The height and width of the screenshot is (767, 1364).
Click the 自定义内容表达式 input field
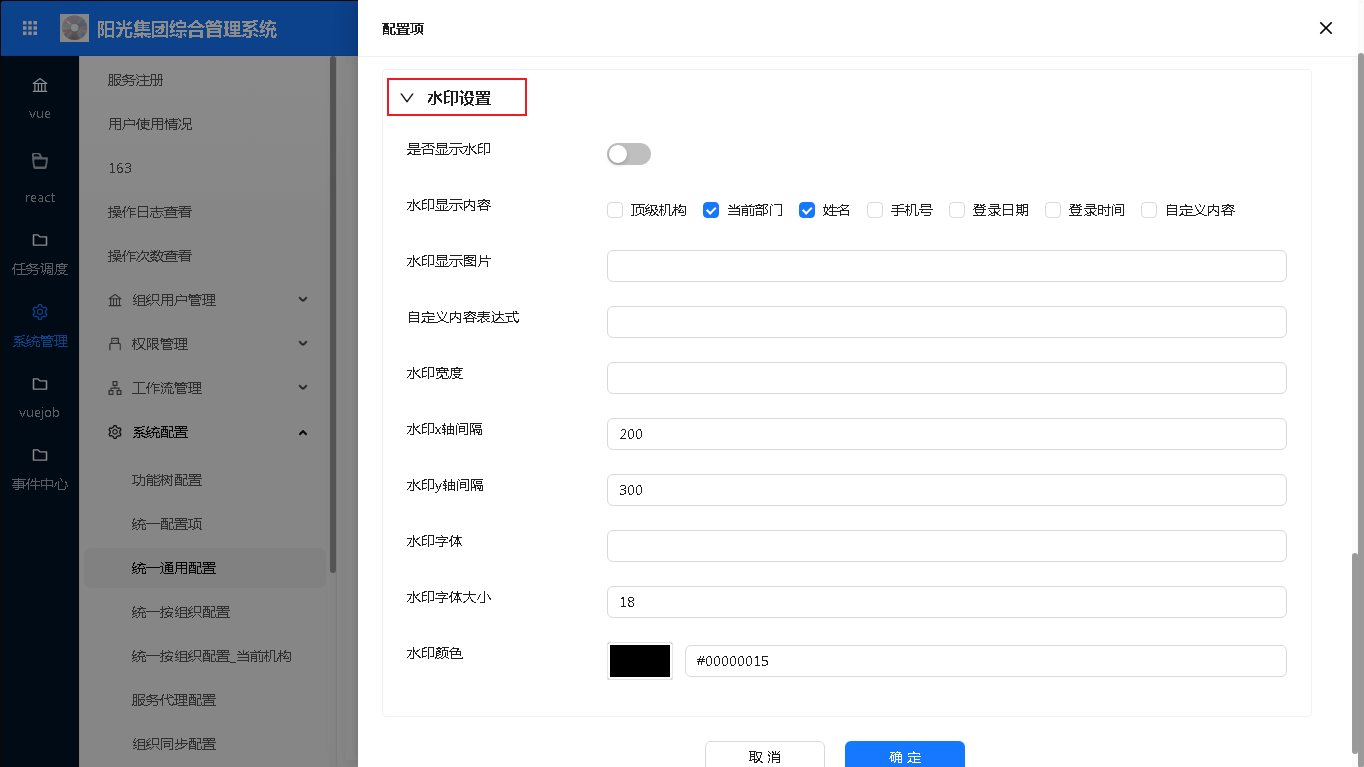[x=947, y=322]
